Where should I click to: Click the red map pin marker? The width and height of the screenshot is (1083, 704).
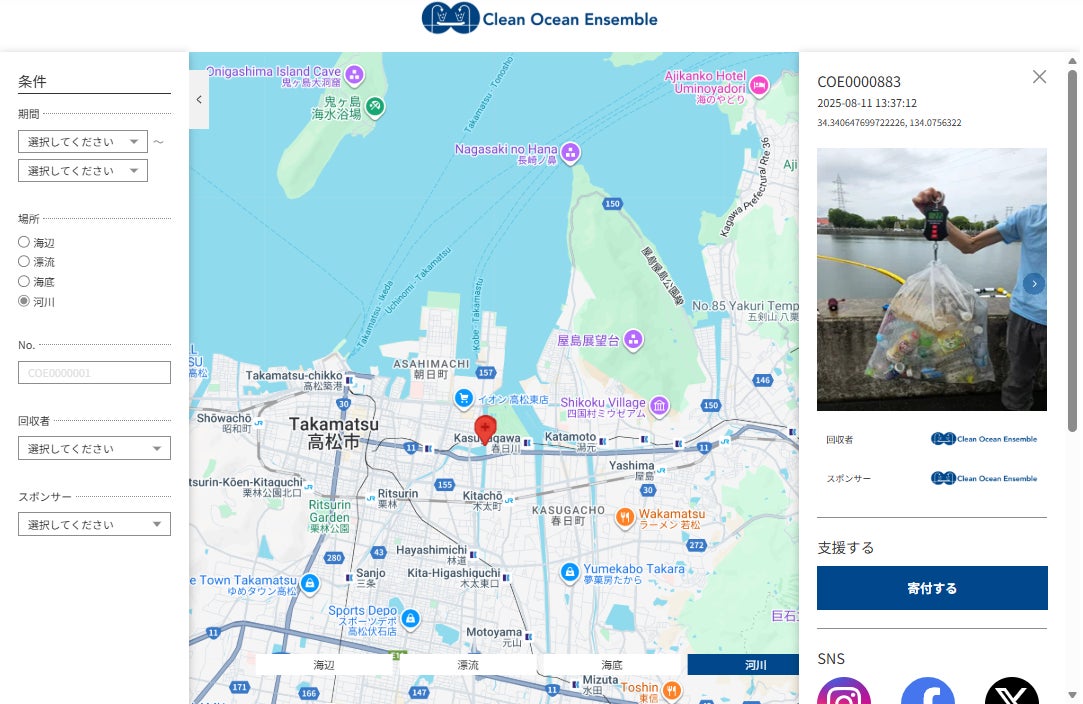click(485, 427)
